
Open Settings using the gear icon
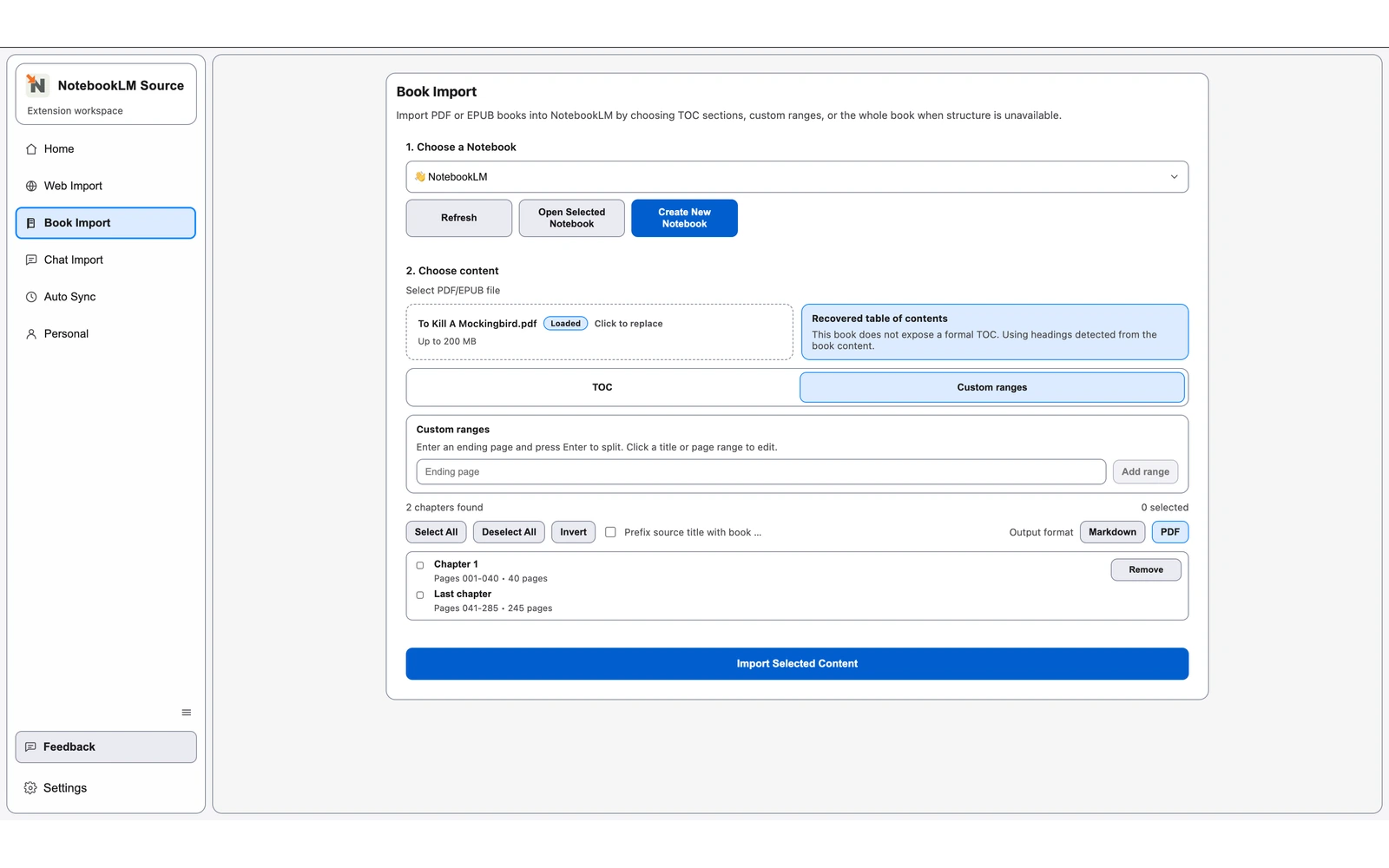click(31, 787)
